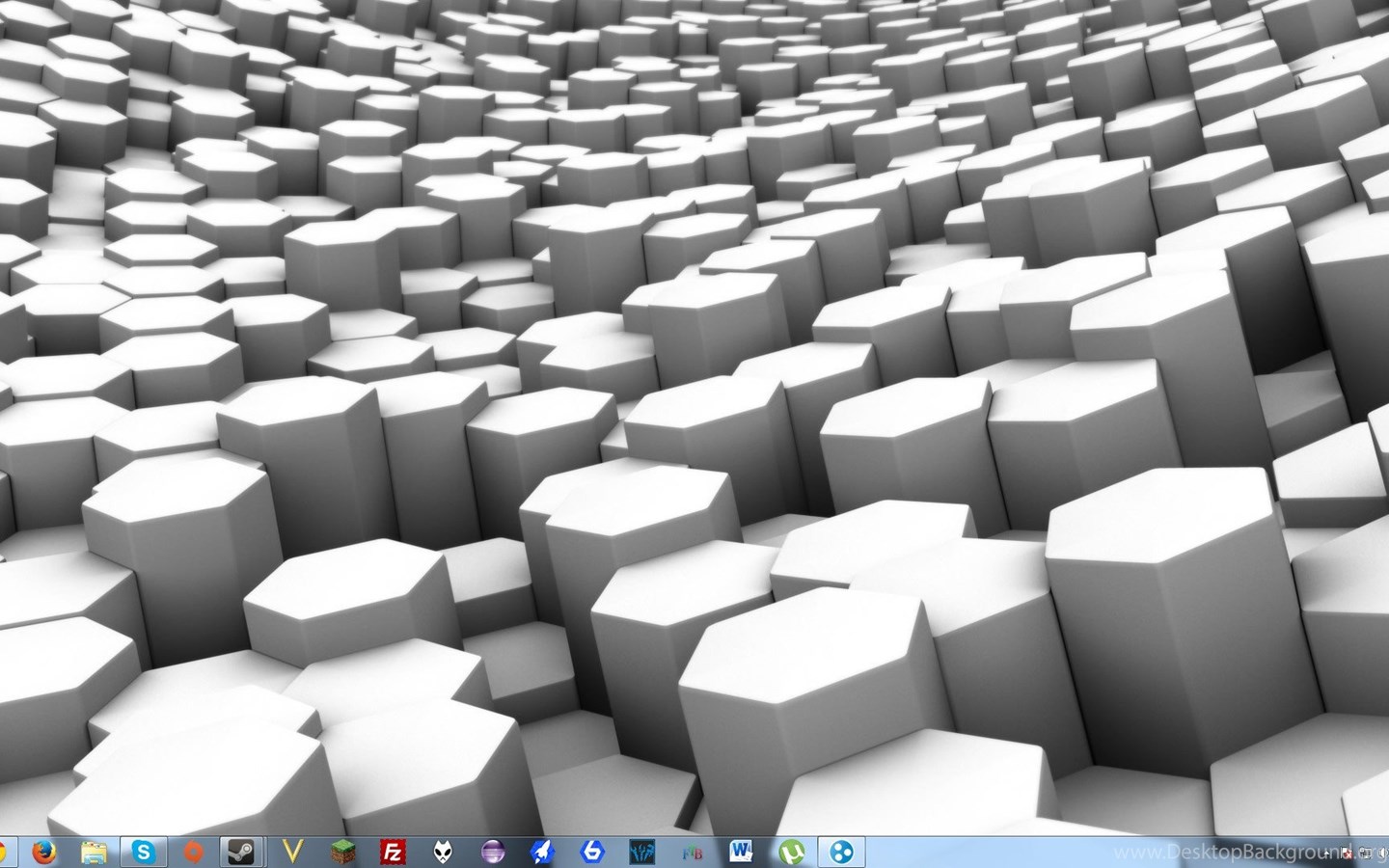This screenshot has height=868, width=1389.
Task: Switch to the Skype window
Action: click(144, 853)
